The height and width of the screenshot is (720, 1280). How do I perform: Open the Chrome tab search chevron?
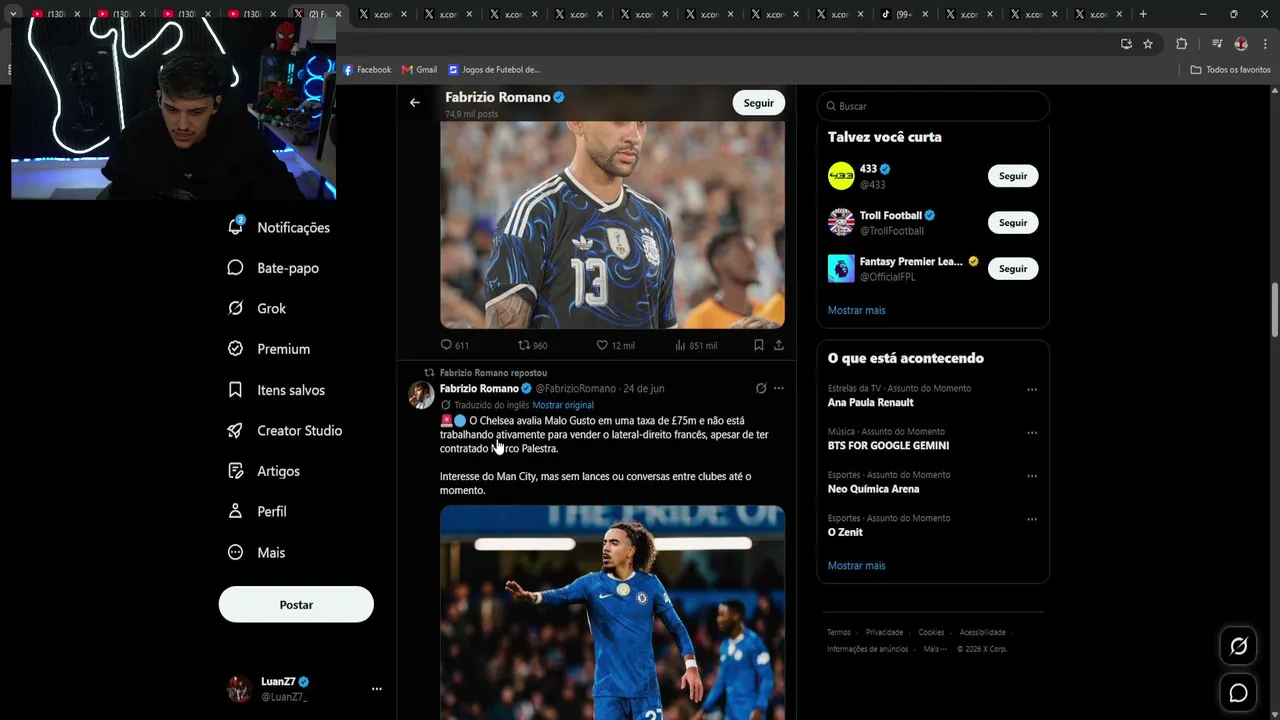pos(13,14)
